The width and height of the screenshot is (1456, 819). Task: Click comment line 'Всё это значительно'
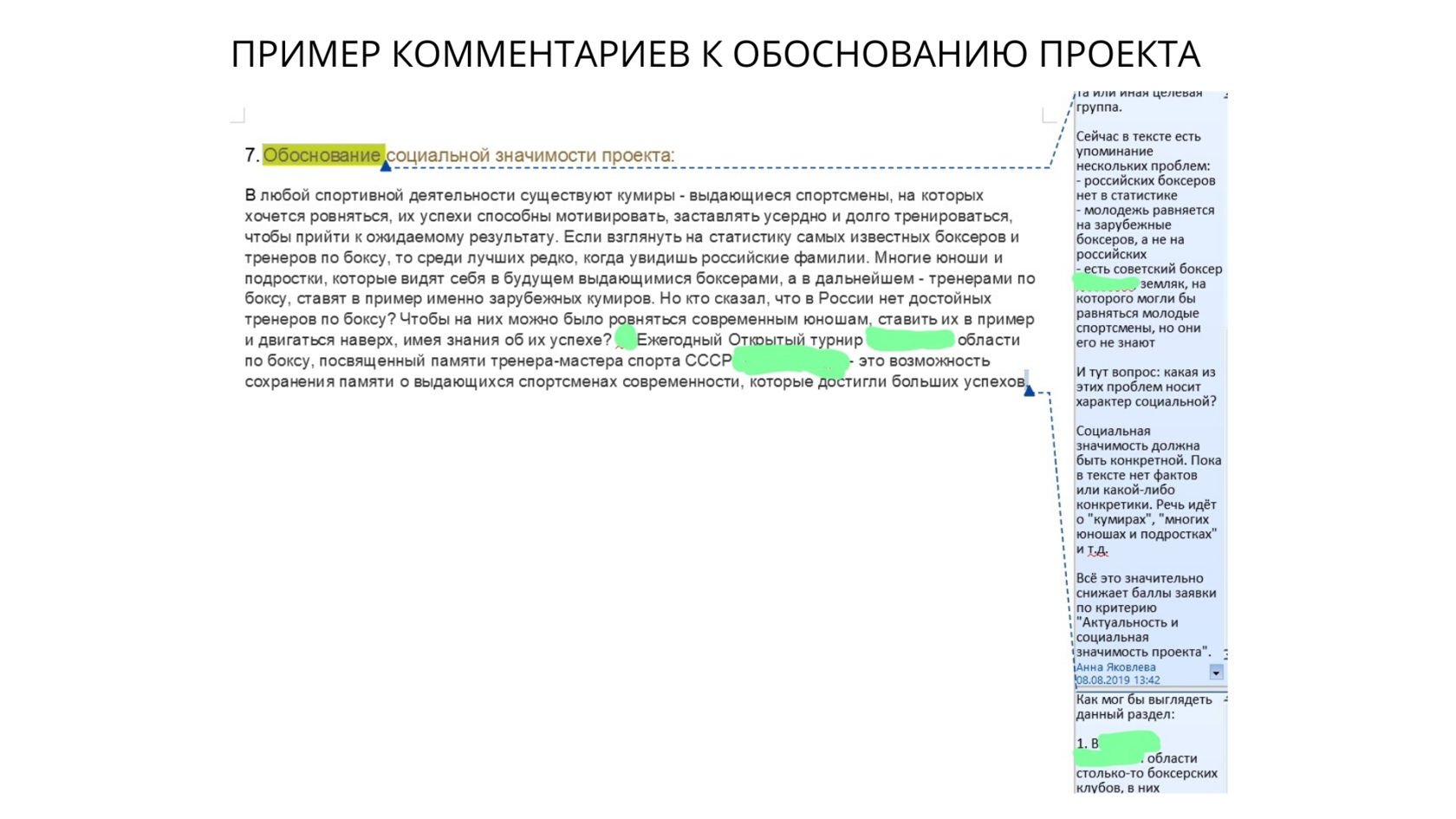coord(1139,578)
